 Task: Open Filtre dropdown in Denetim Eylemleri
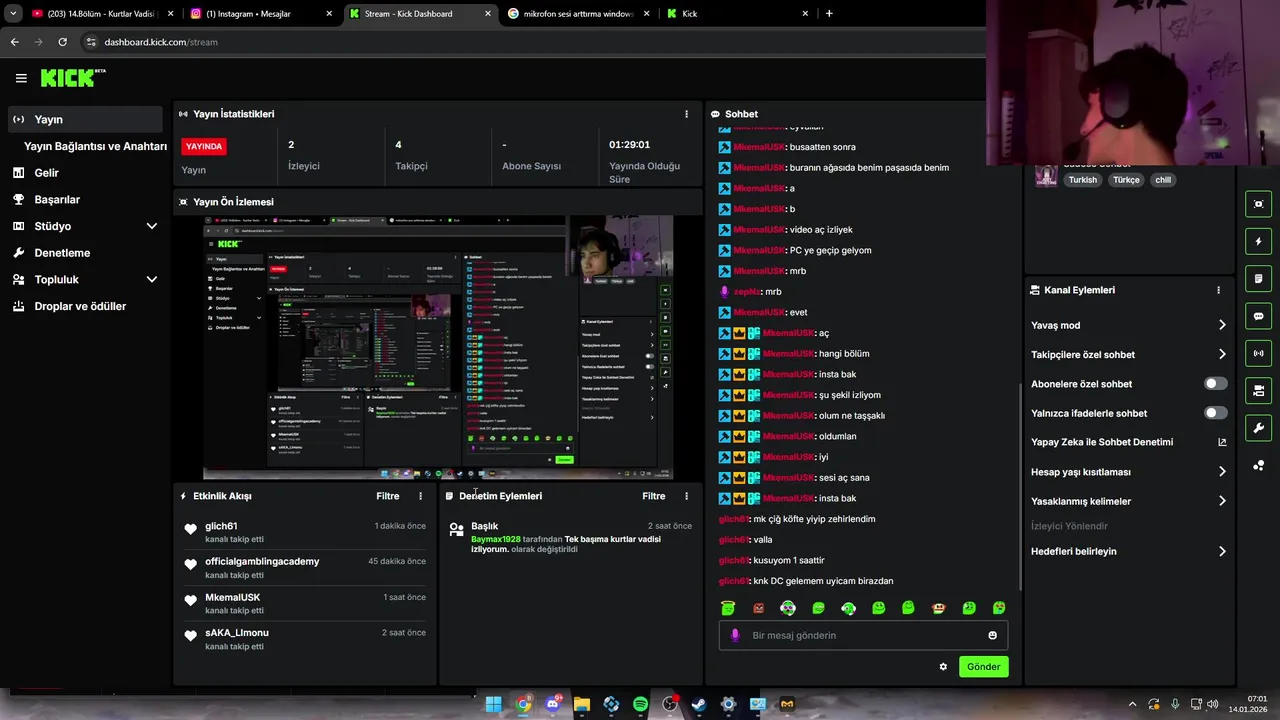654,496
